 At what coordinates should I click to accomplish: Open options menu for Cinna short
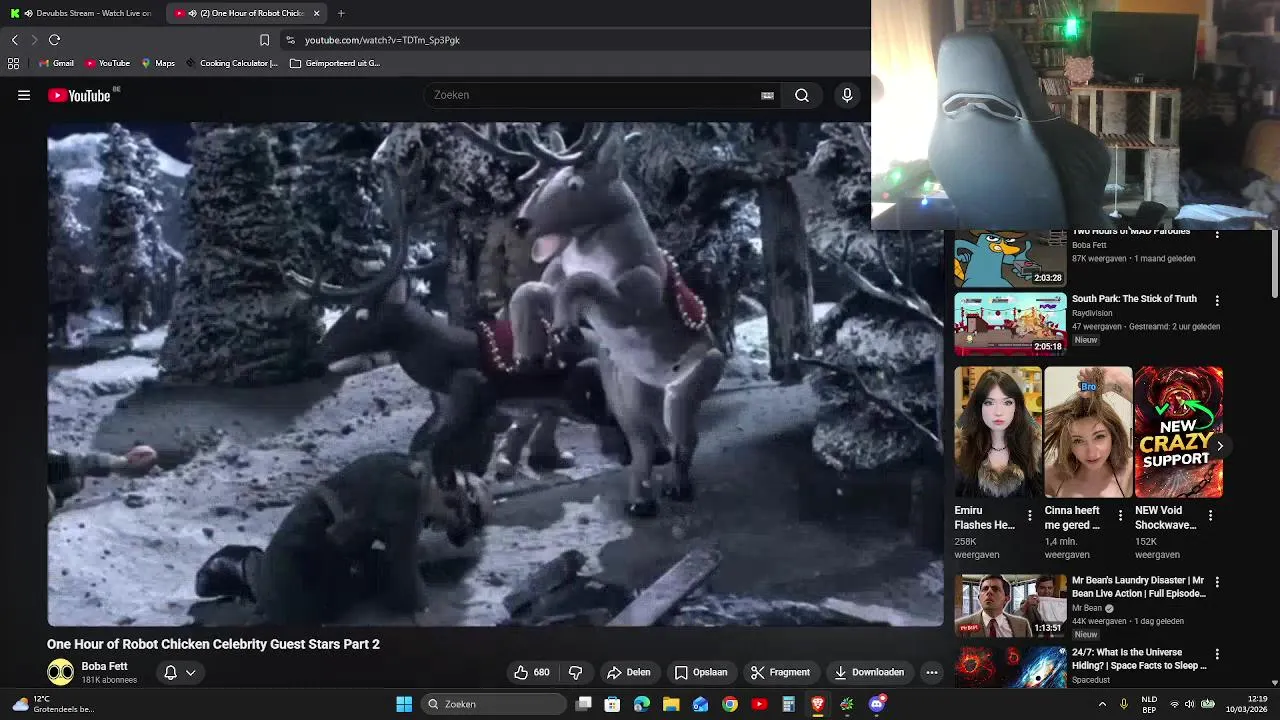[1120, 516]
